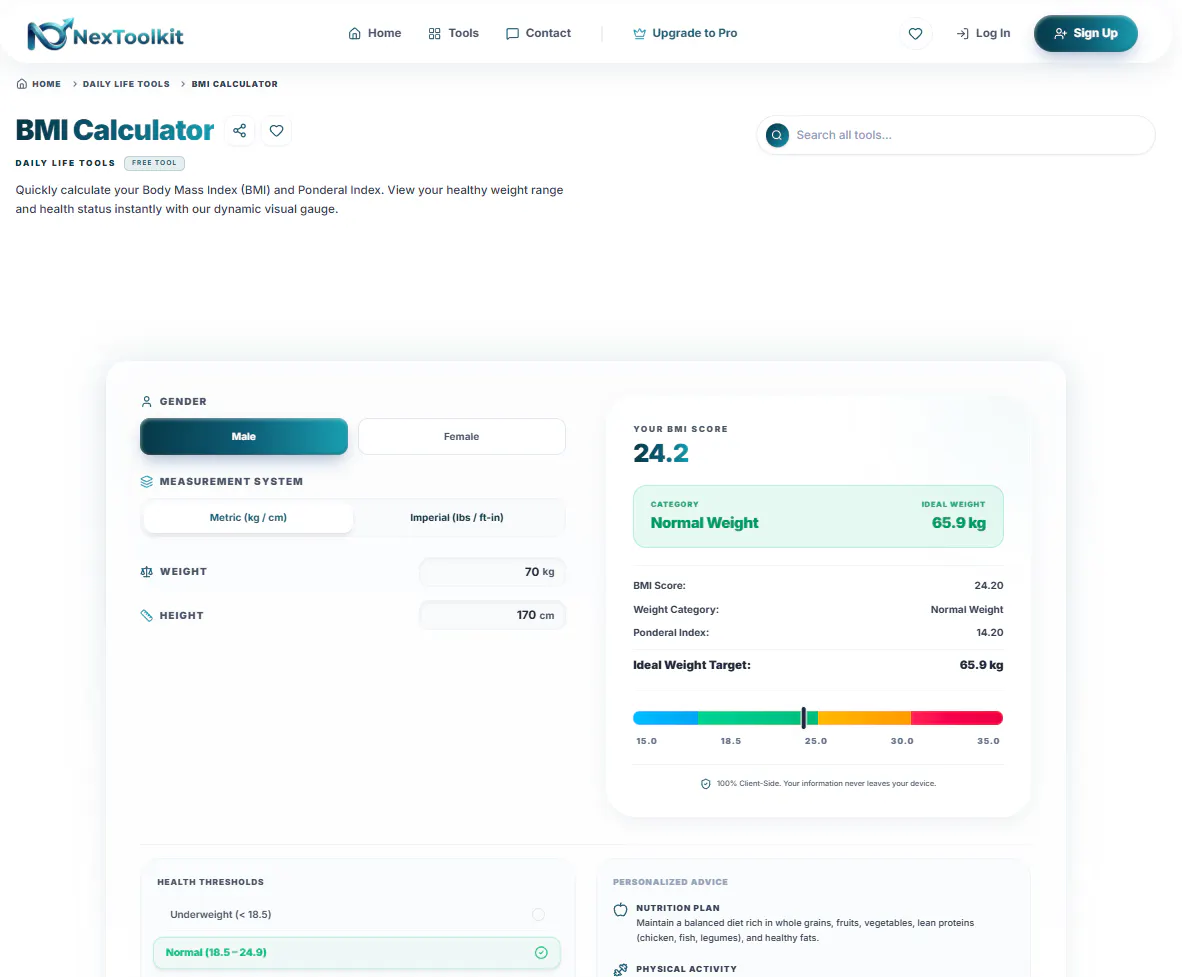This screenshot has height=977, width=1182.
Task: Open the Home nav item
Action: point(375,33)
